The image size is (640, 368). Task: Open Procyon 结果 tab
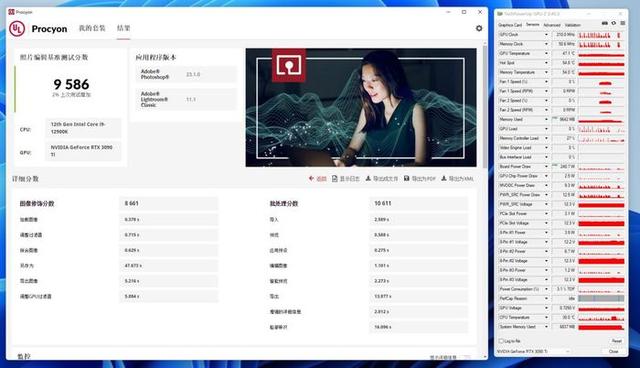(123, 28)
